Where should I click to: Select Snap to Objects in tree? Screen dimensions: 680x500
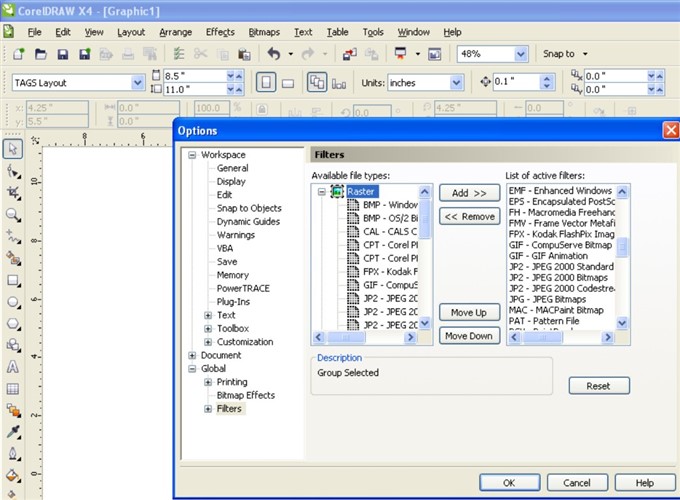(x=249, y=208)
